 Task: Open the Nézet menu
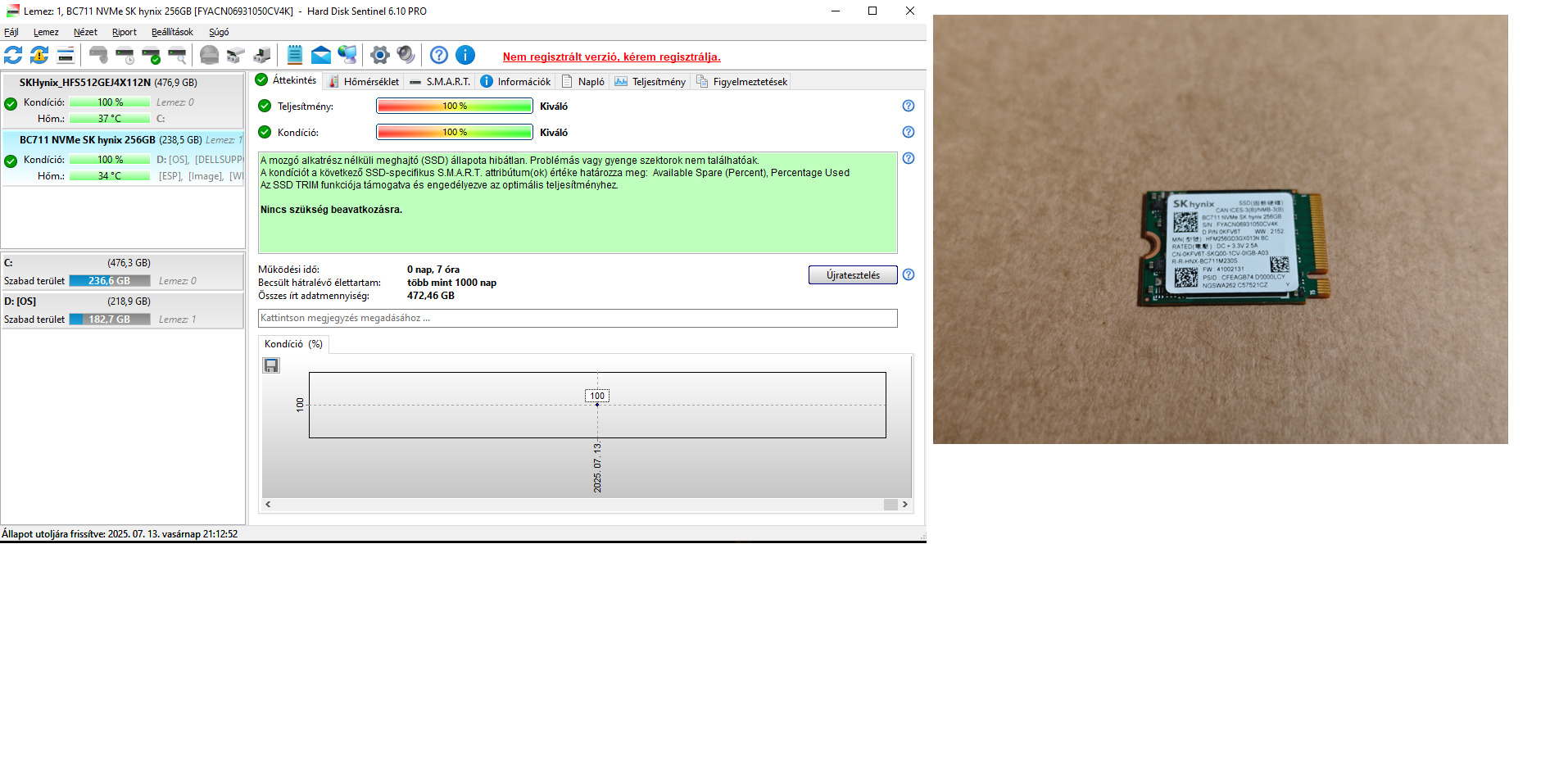[x=85, y=32]
